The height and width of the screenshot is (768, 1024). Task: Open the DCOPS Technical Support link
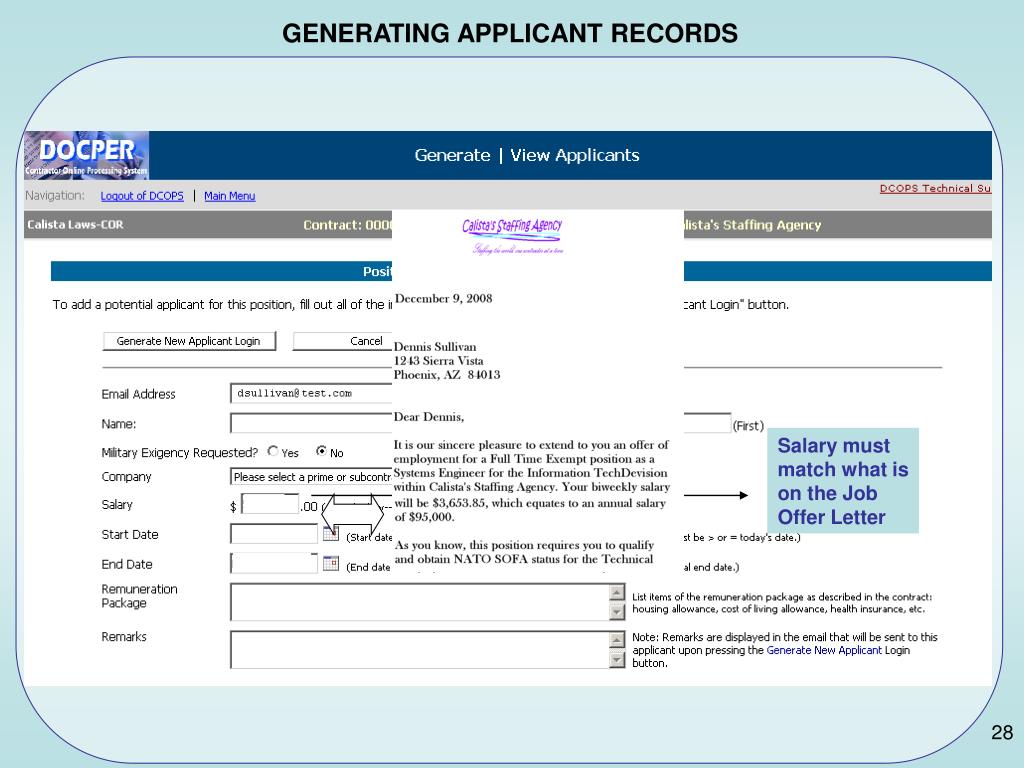[935, 188]
